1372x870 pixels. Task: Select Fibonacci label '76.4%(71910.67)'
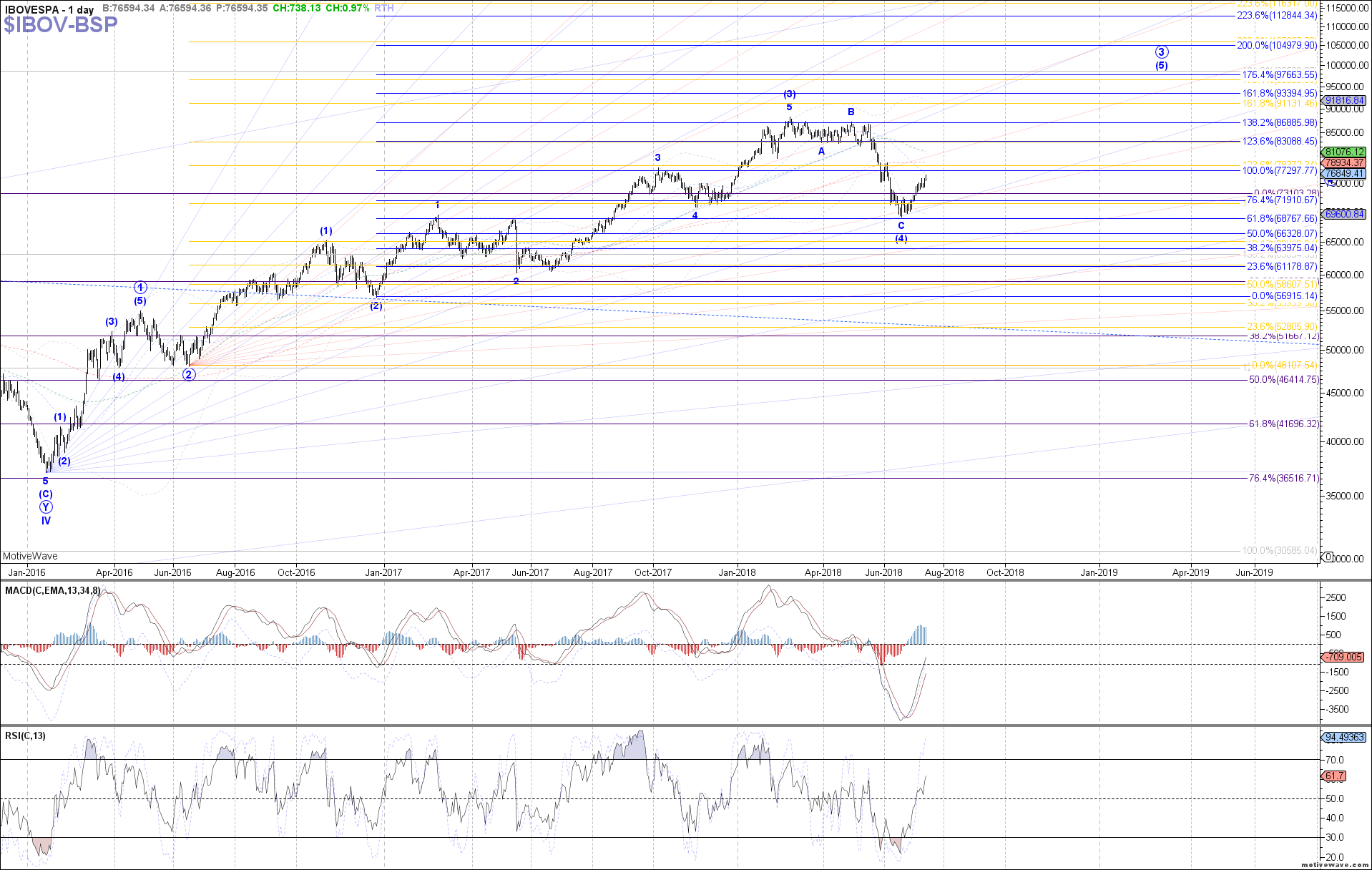click(1282, 200)
